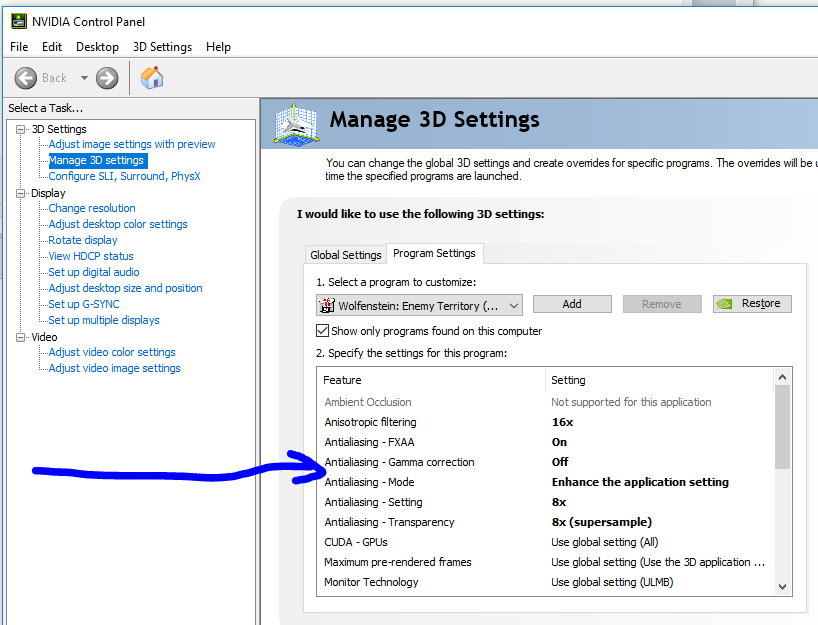818x625 pixels.
Task: Open Adjust desktop color settings
Action: pyautogui.click(x=118, y=224)
